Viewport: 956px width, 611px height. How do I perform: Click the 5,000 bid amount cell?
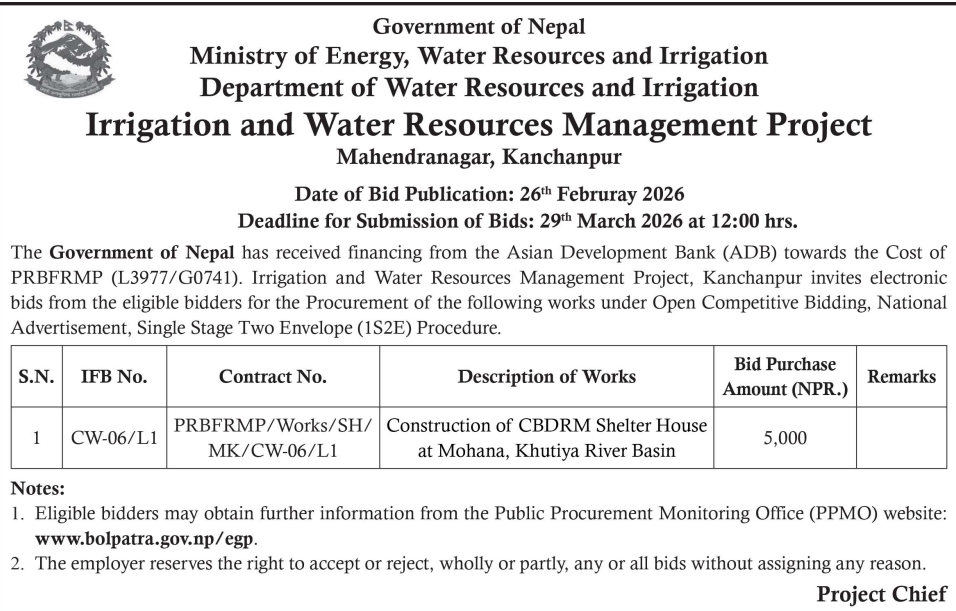point(785,438)
